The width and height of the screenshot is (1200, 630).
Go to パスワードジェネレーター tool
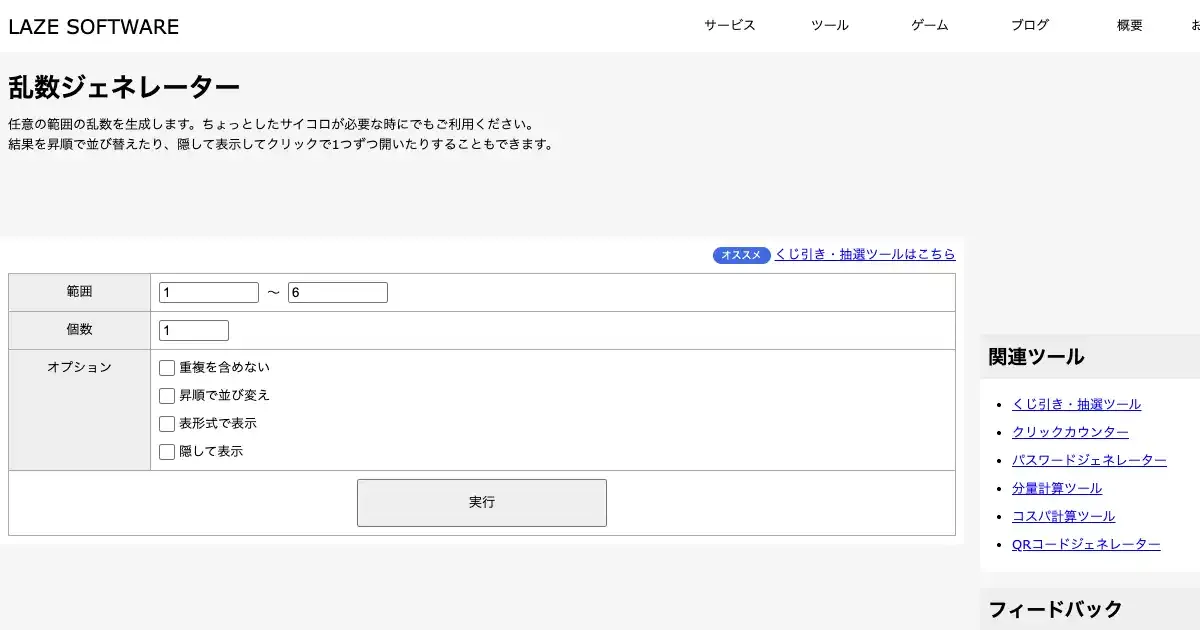coord(1089,461)
